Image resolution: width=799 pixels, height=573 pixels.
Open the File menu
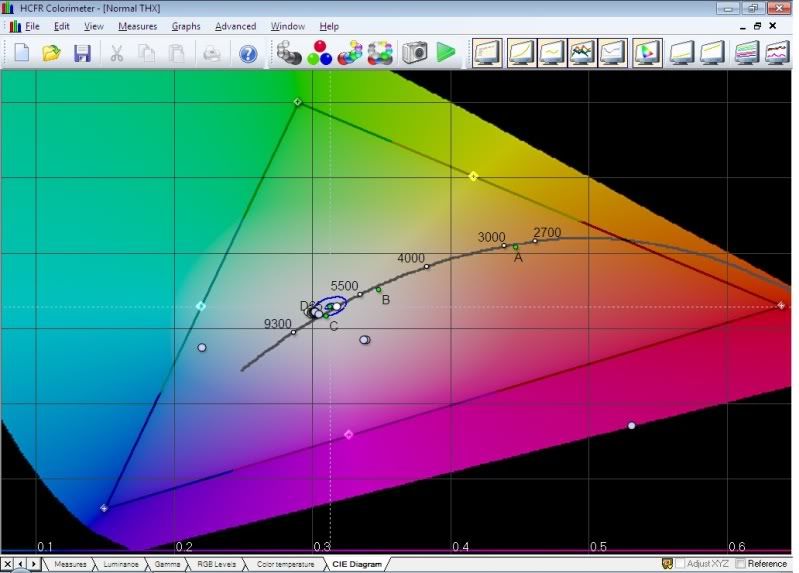point(32,27)
